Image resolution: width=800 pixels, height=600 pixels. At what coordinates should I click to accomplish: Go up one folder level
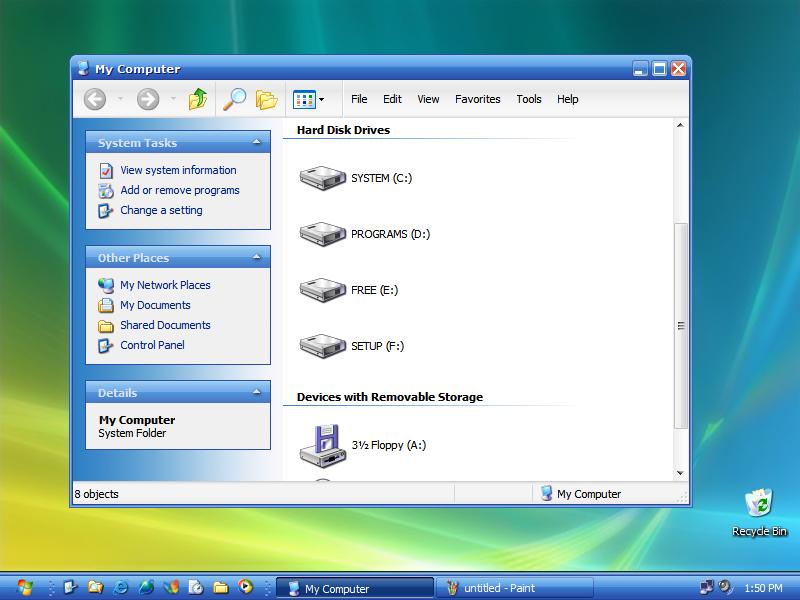click(x=198, y=99)
